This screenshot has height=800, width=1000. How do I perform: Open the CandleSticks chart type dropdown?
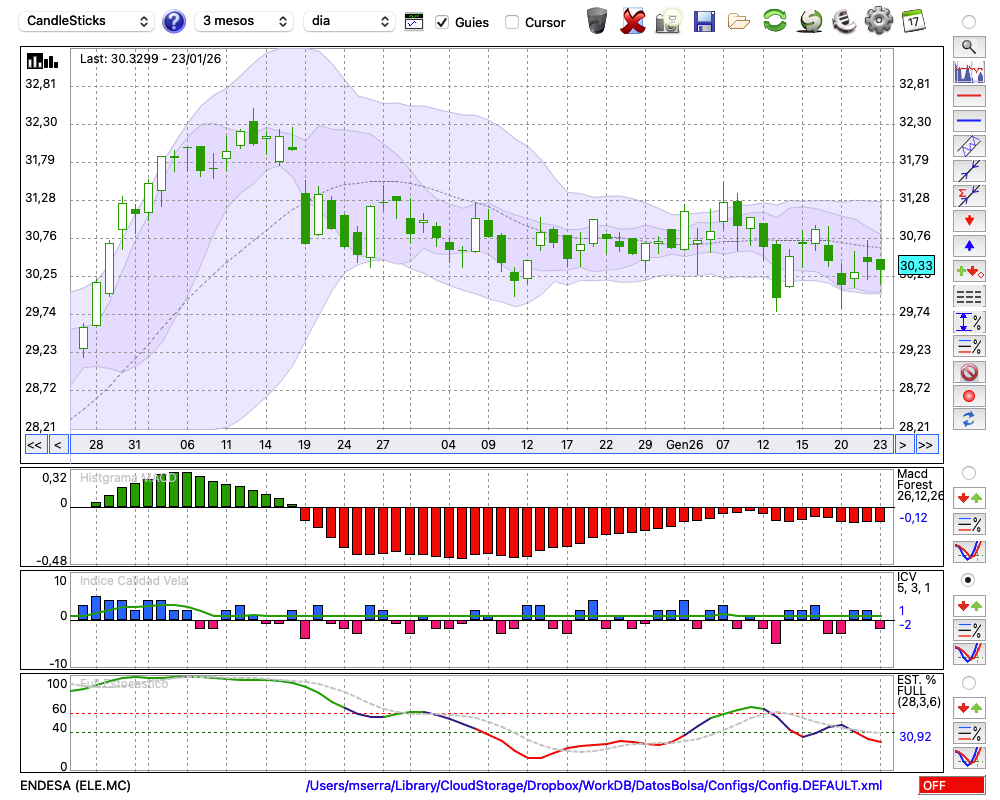point(88,21)
